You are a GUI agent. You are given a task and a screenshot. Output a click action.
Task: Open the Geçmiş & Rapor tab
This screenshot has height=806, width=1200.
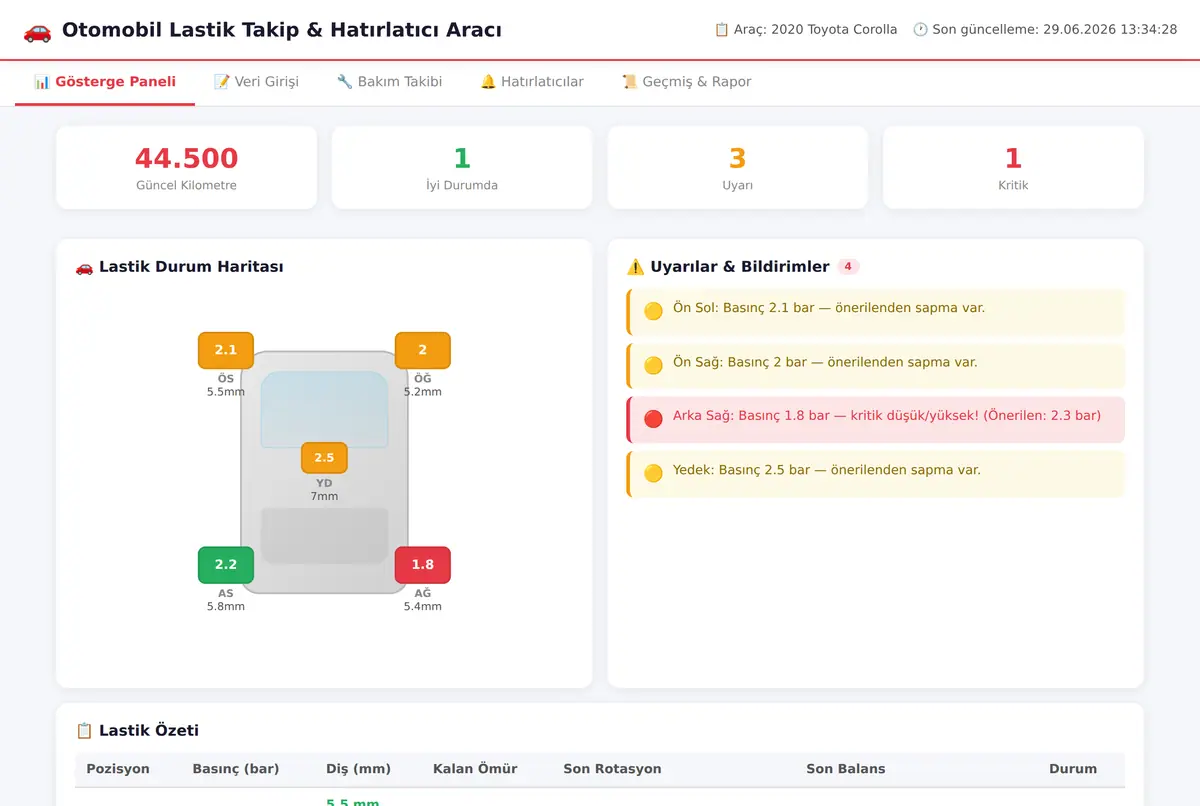686,82
